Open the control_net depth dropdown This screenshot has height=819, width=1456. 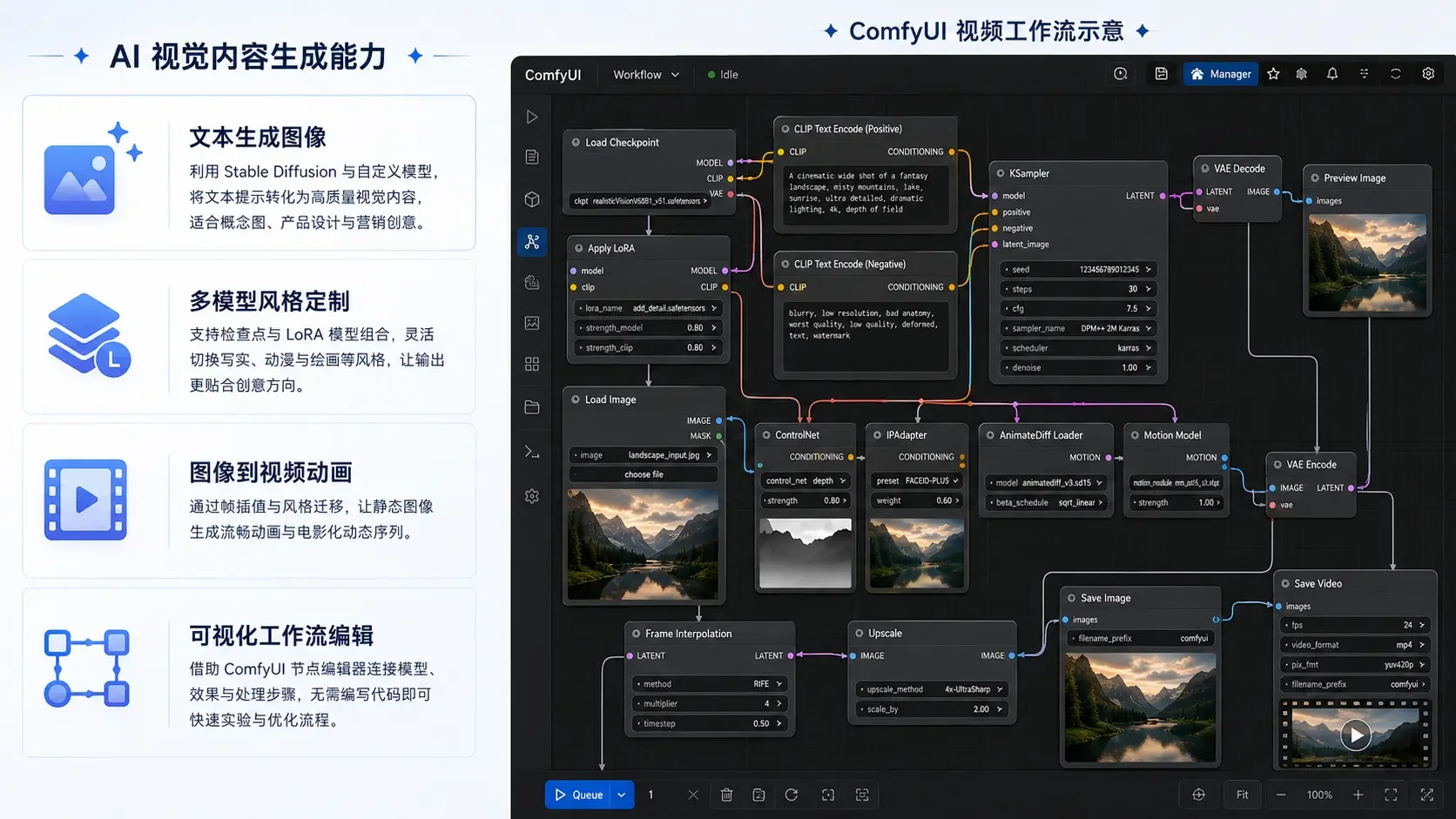coord(806,480)
